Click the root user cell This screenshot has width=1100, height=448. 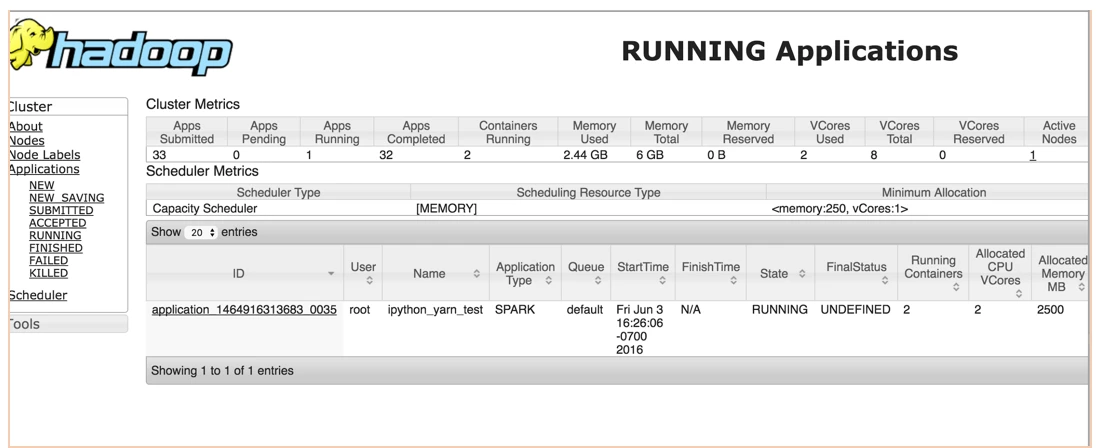click(x=360, y=310)
